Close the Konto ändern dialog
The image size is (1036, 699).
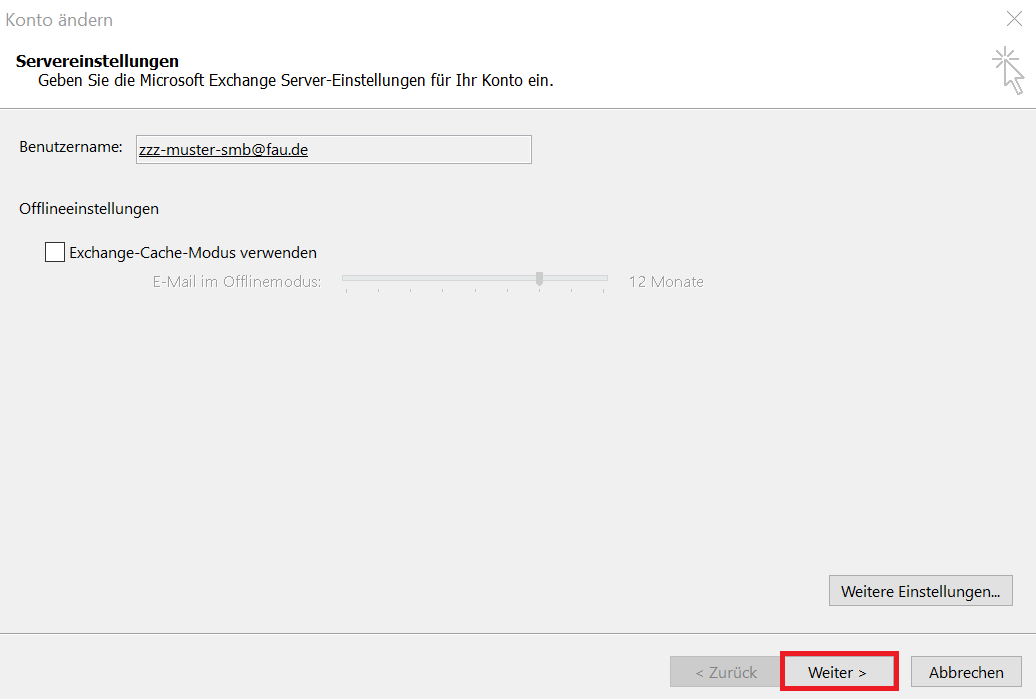tap(1014, 19)
